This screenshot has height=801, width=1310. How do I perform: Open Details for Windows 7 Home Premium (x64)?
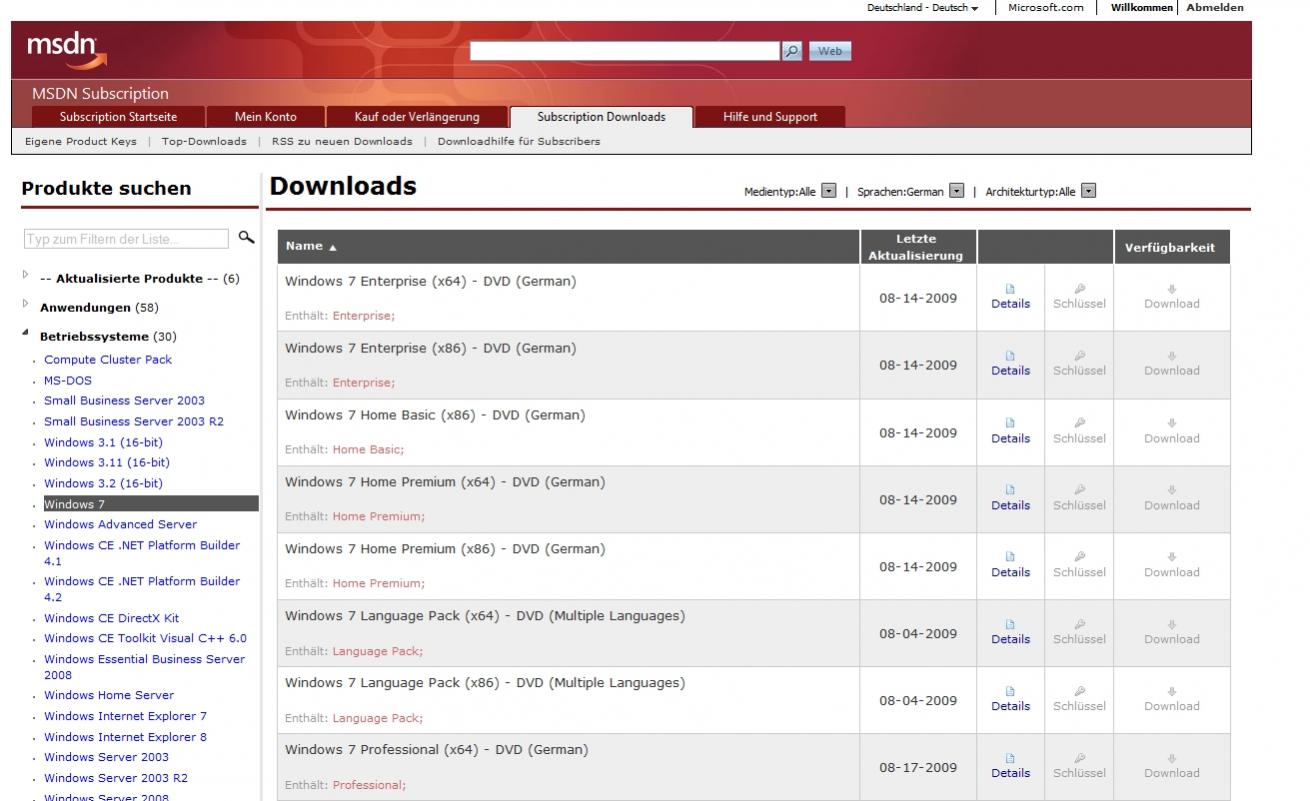1010,499
